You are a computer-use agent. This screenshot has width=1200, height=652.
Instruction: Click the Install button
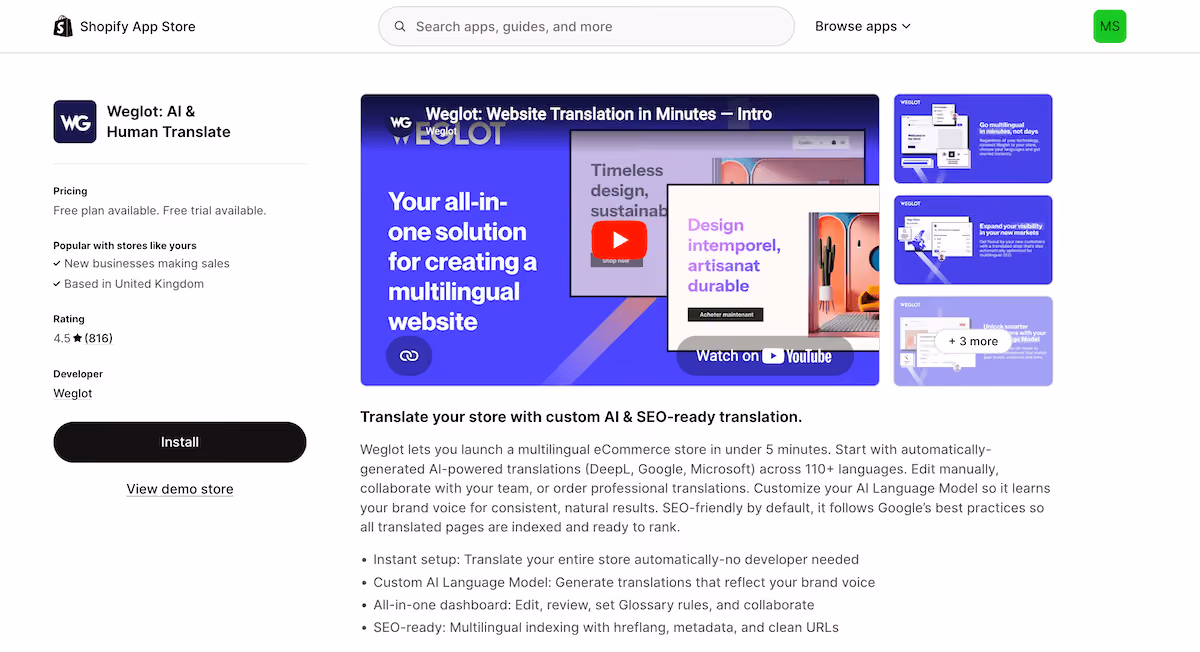point(180,442)
